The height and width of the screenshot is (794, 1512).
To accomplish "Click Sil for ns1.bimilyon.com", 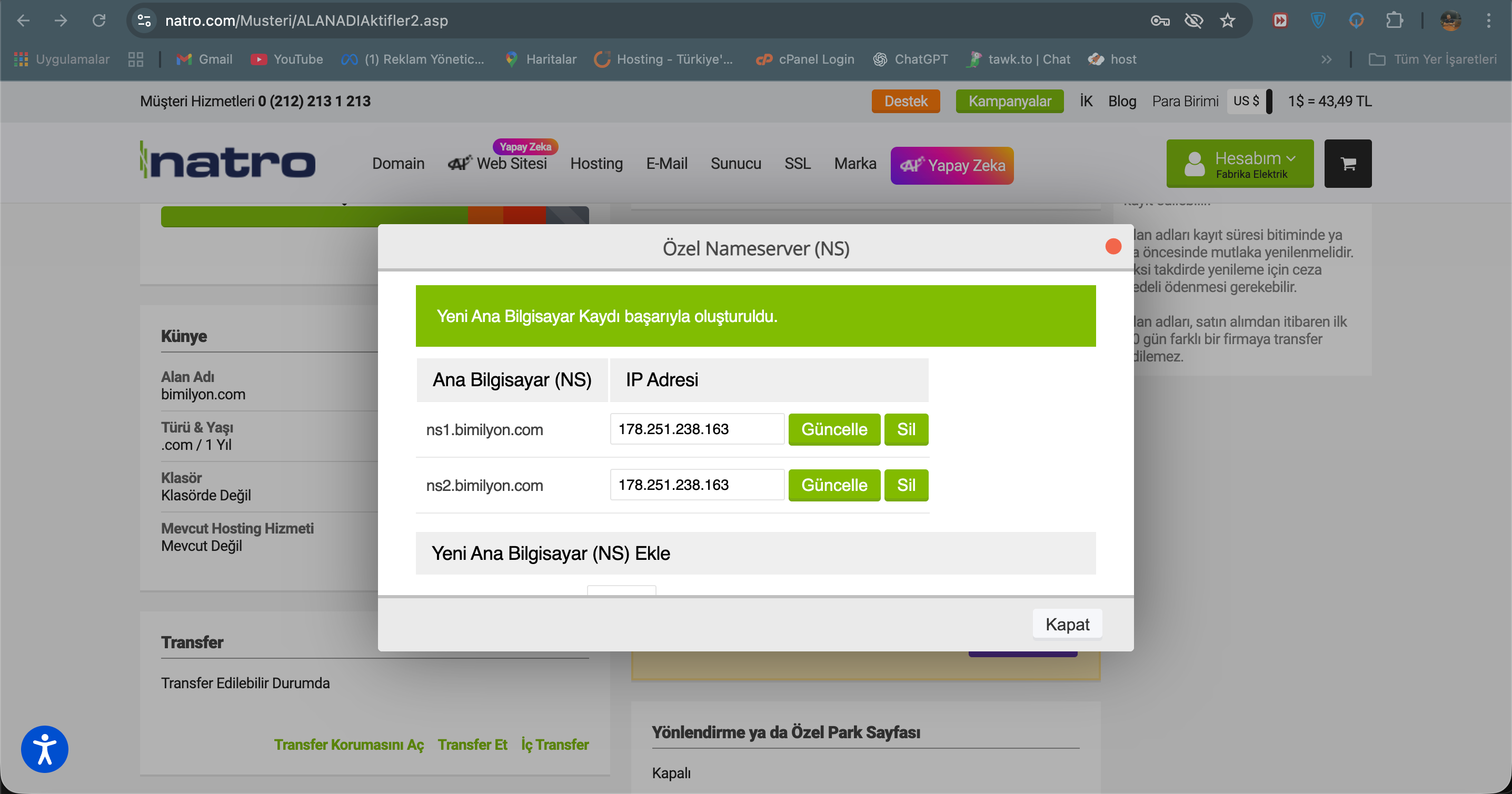I will (906, 429).
